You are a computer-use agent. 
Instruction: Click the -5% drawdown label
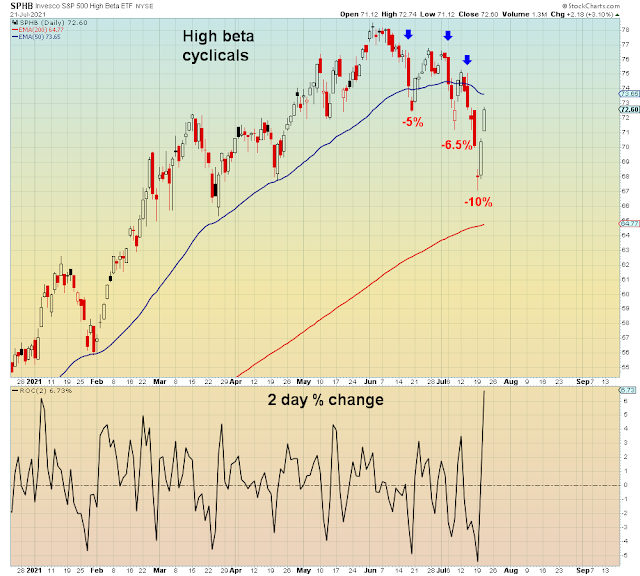point(413,122)
